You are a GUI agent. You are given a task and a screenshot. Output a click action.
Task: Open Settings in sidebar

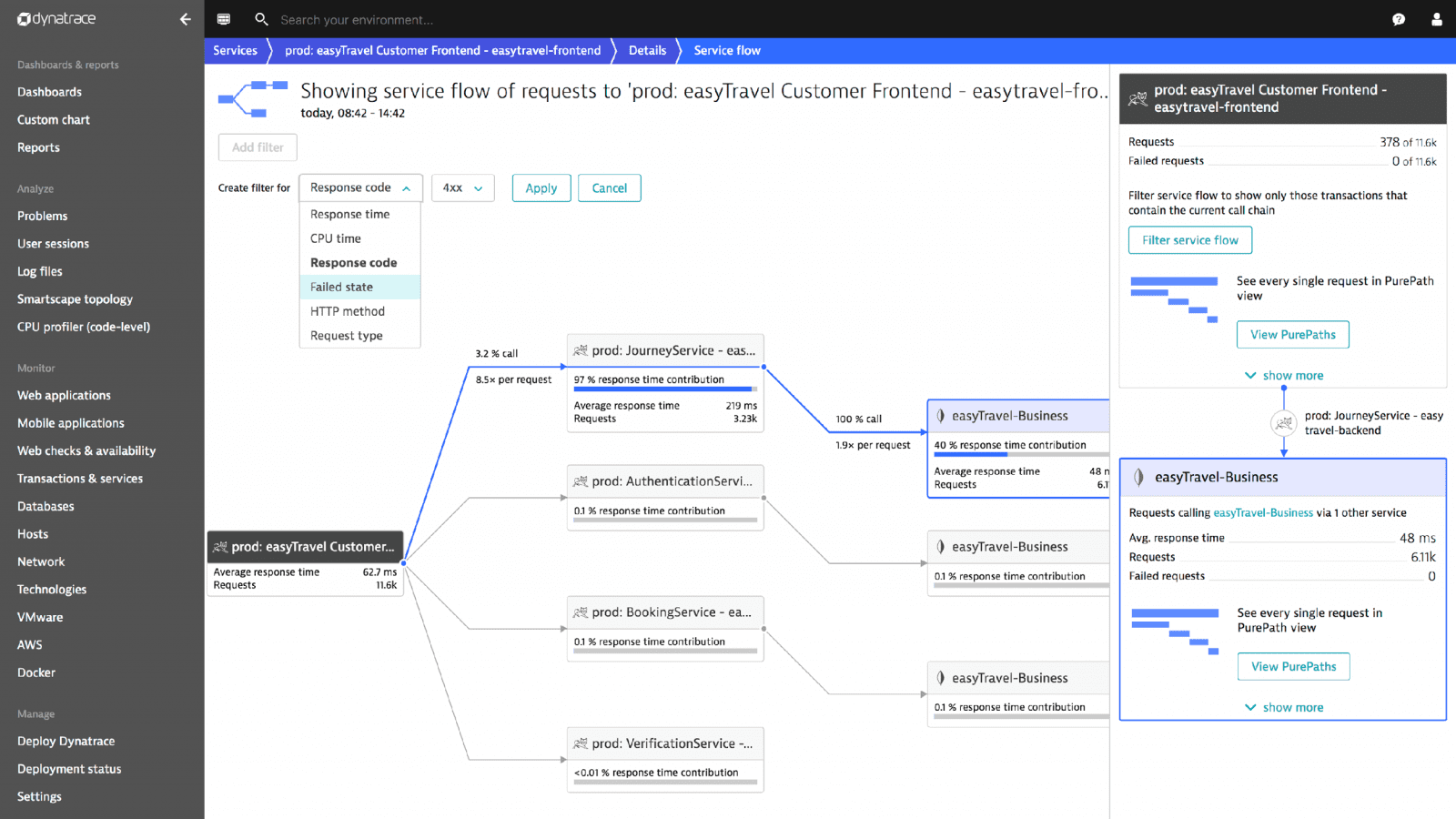click(x=39, y=796)
